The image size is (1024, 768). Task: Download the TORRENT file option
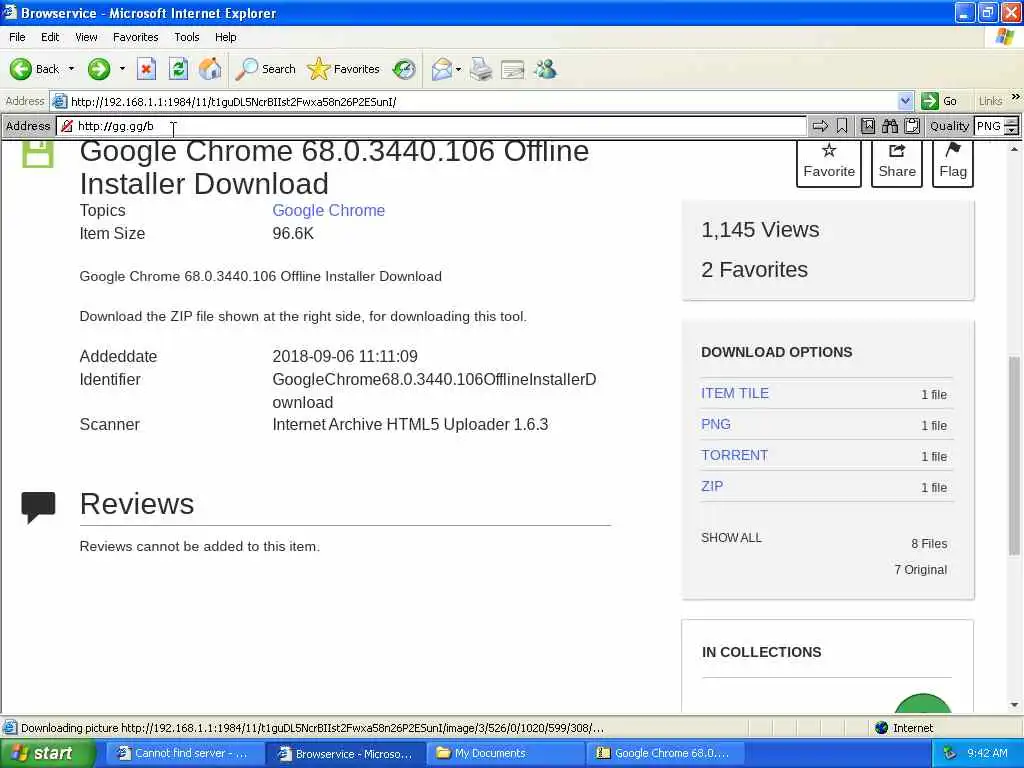click(x=734, y=455)
